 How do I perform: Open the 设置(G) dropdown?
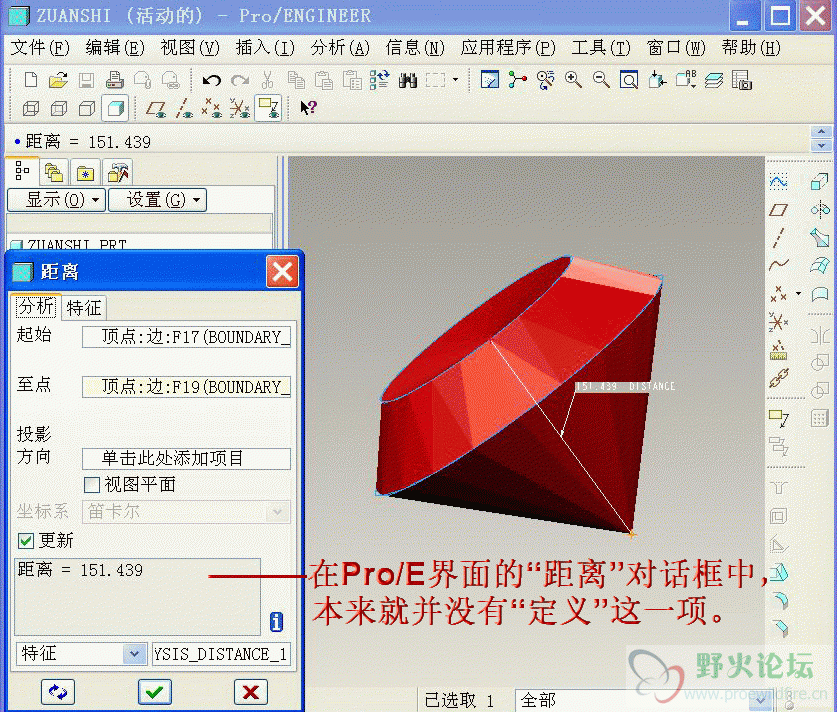tap(157, 200)
